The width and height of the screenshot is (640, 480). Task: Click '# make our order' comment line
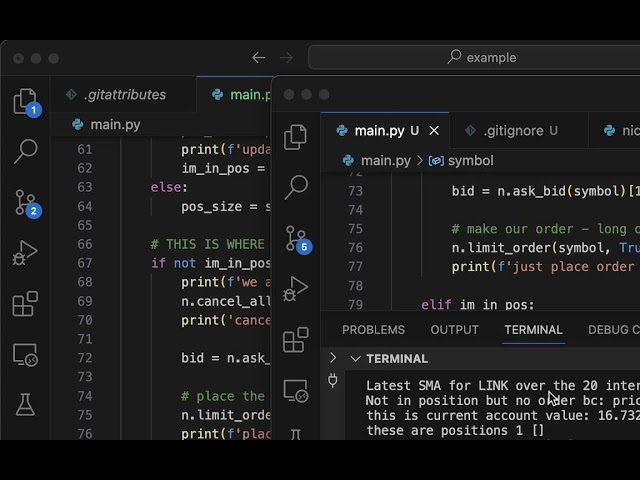pyautogui.click(x=544, y=229)
